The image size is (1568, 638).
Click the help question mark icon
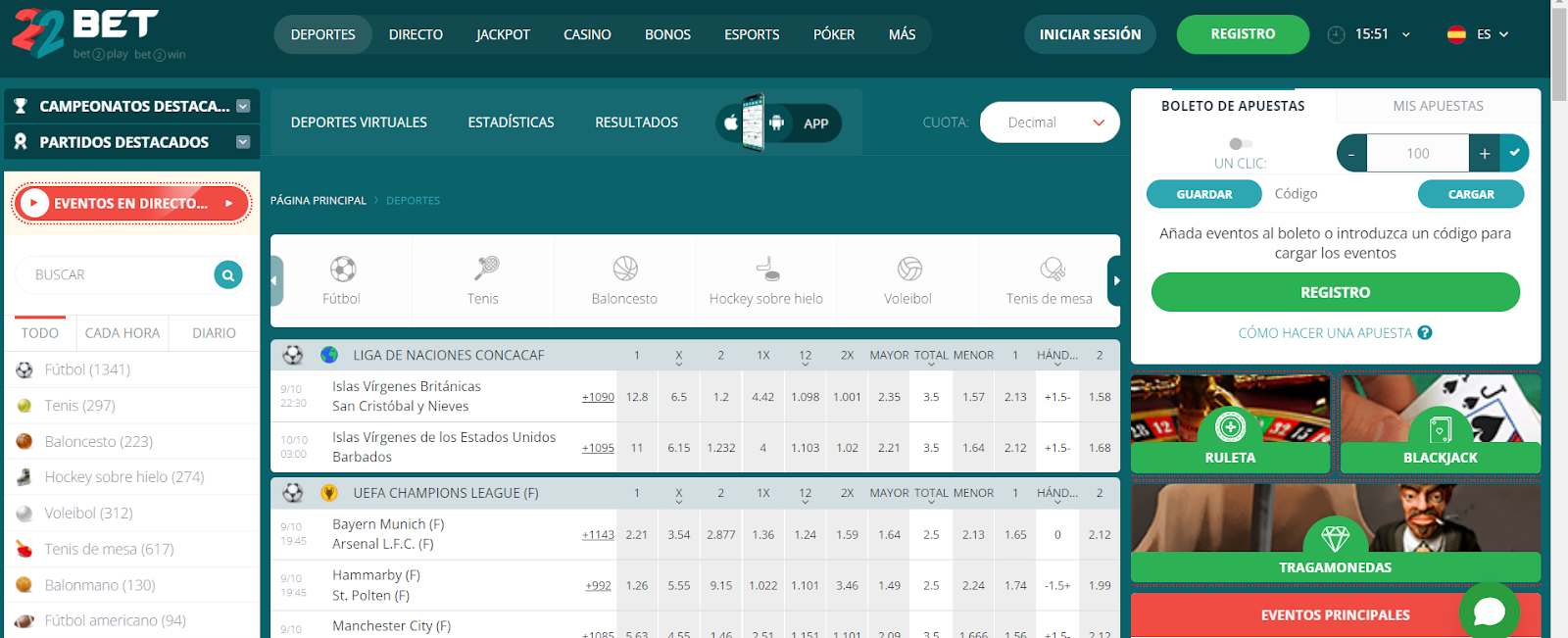[x=1425, y=332]
